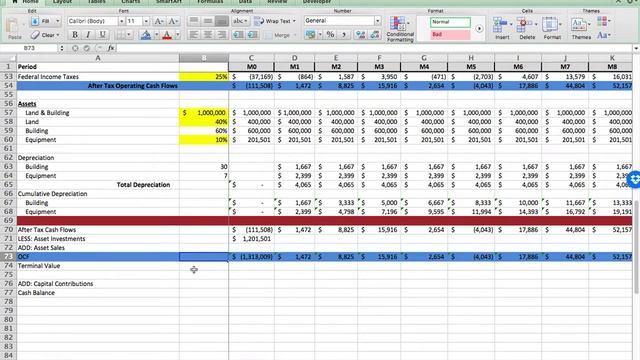
Task: Switch to the Home tab
Action: (x=25, y=2)
